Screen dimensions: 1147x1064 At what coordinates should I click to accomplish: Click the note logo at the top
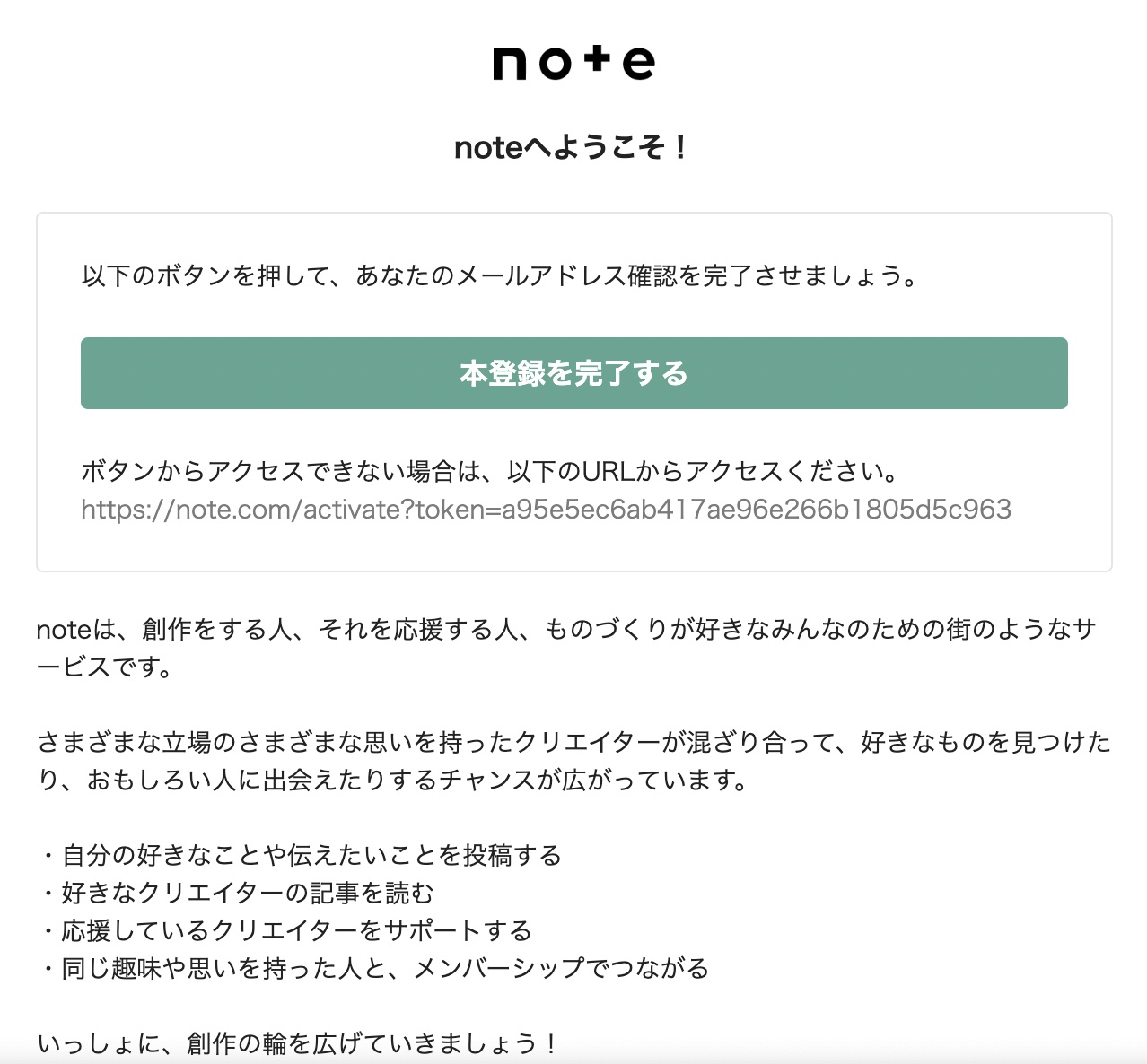tap(573, 62)
